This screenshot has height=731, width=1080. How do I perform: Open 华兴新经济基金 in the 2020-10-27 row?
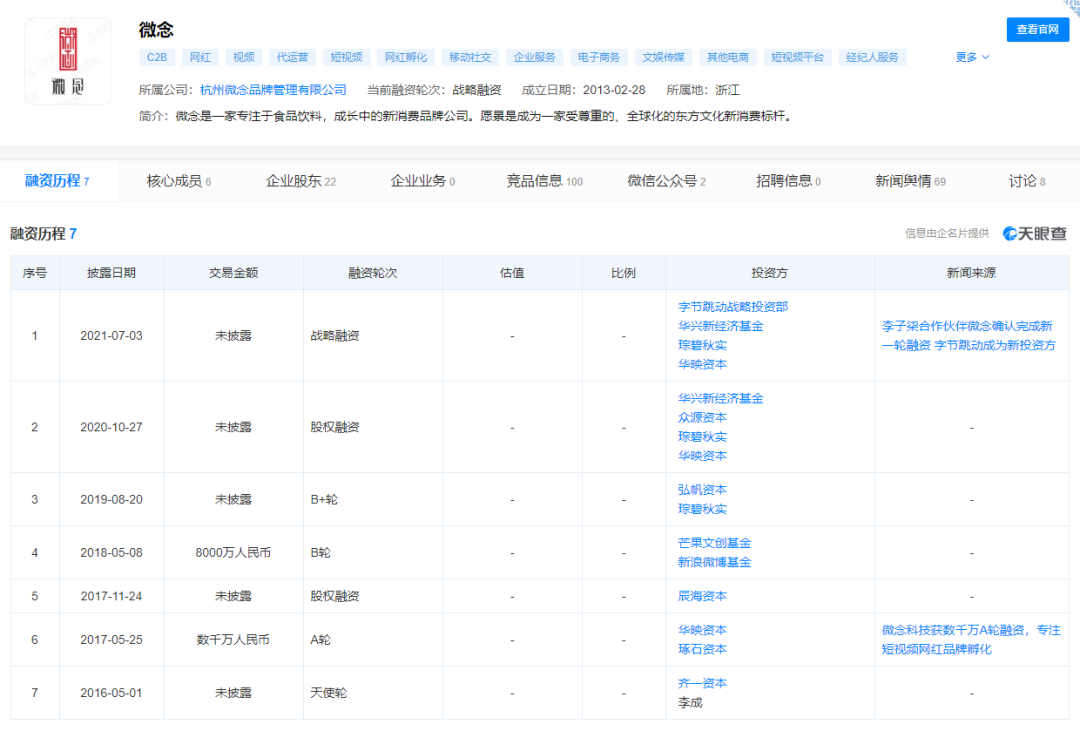click(x=720, y=398)
